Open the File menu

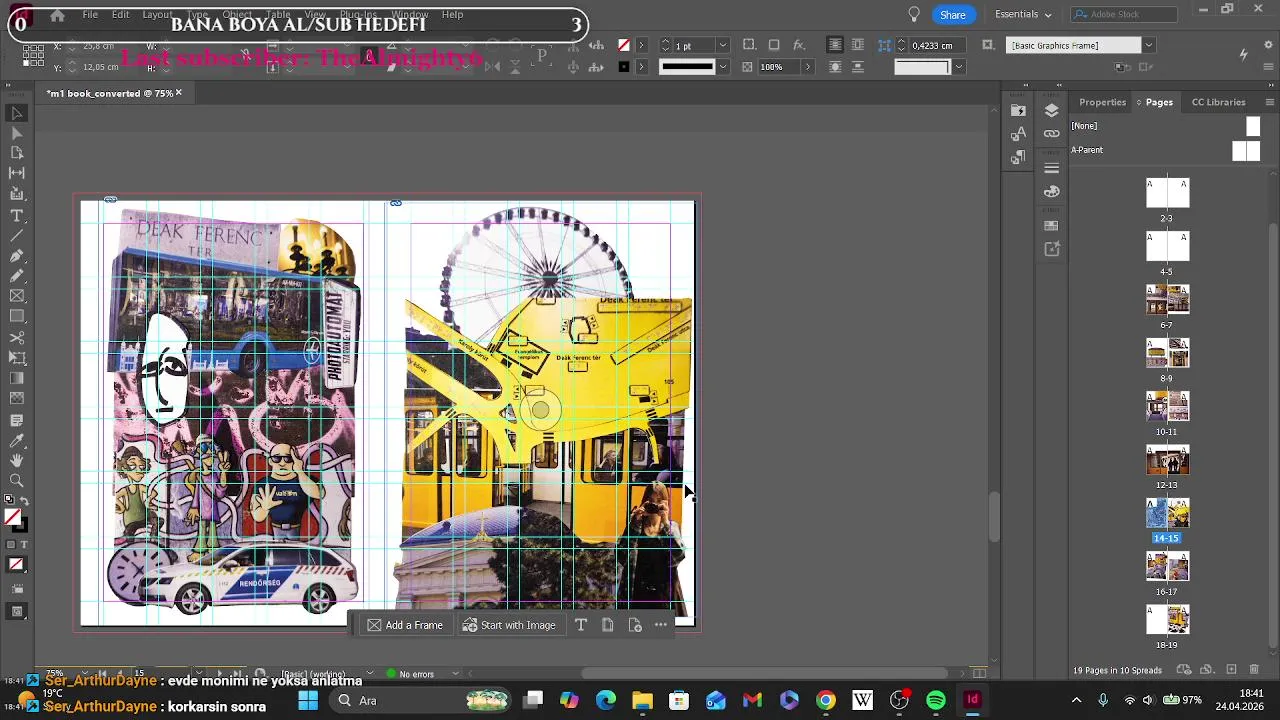pyautogui.click(x=90, y=14)
